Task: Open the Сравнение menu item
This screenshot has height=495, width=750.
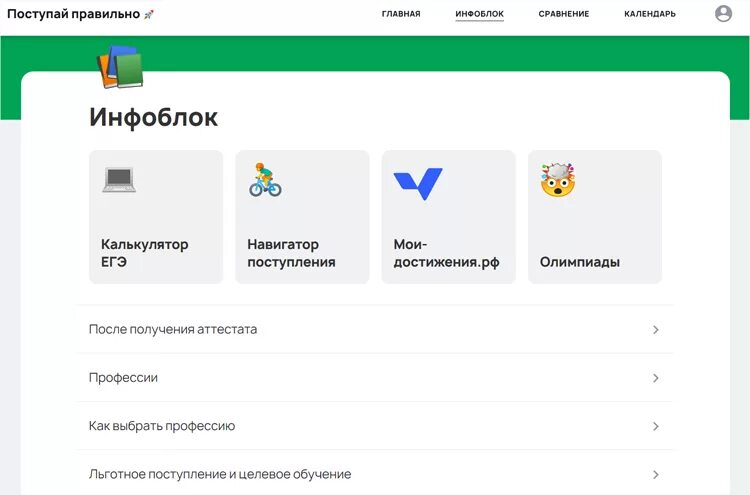Action: click(563, 14)
